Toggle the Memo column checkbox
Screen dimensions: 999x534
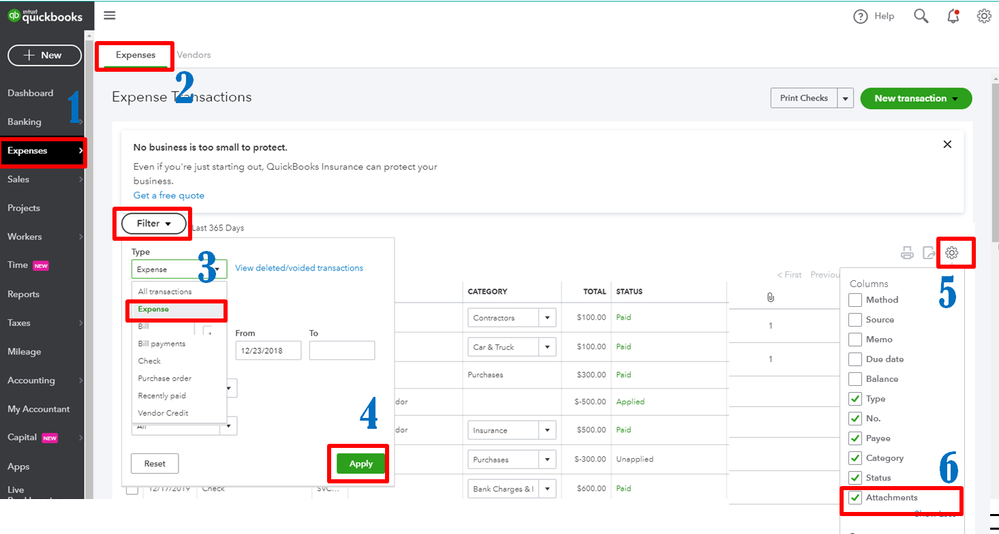click(855, 339)
